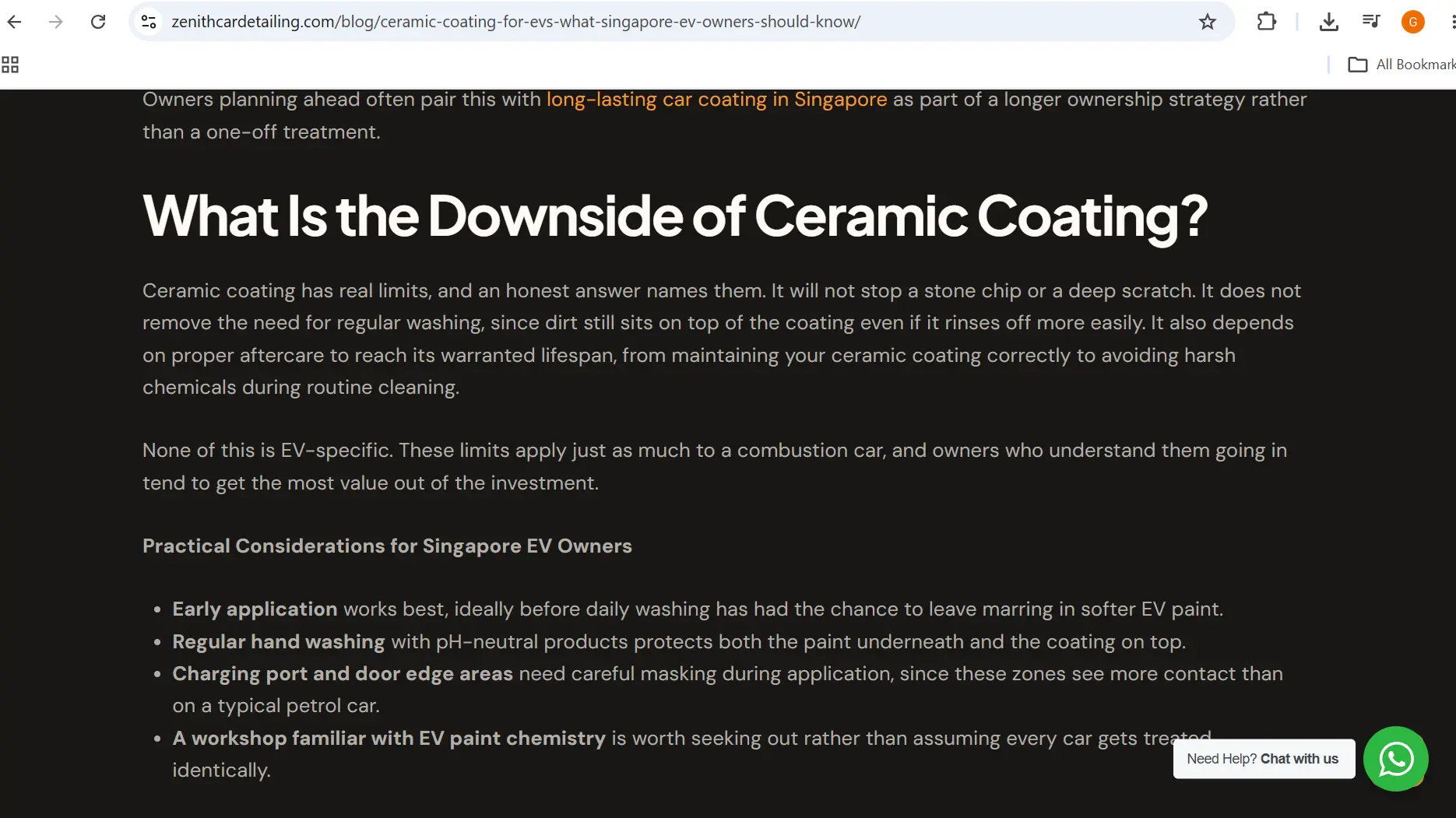Click the green WhatsApp chat icon

click(1396, 759)
